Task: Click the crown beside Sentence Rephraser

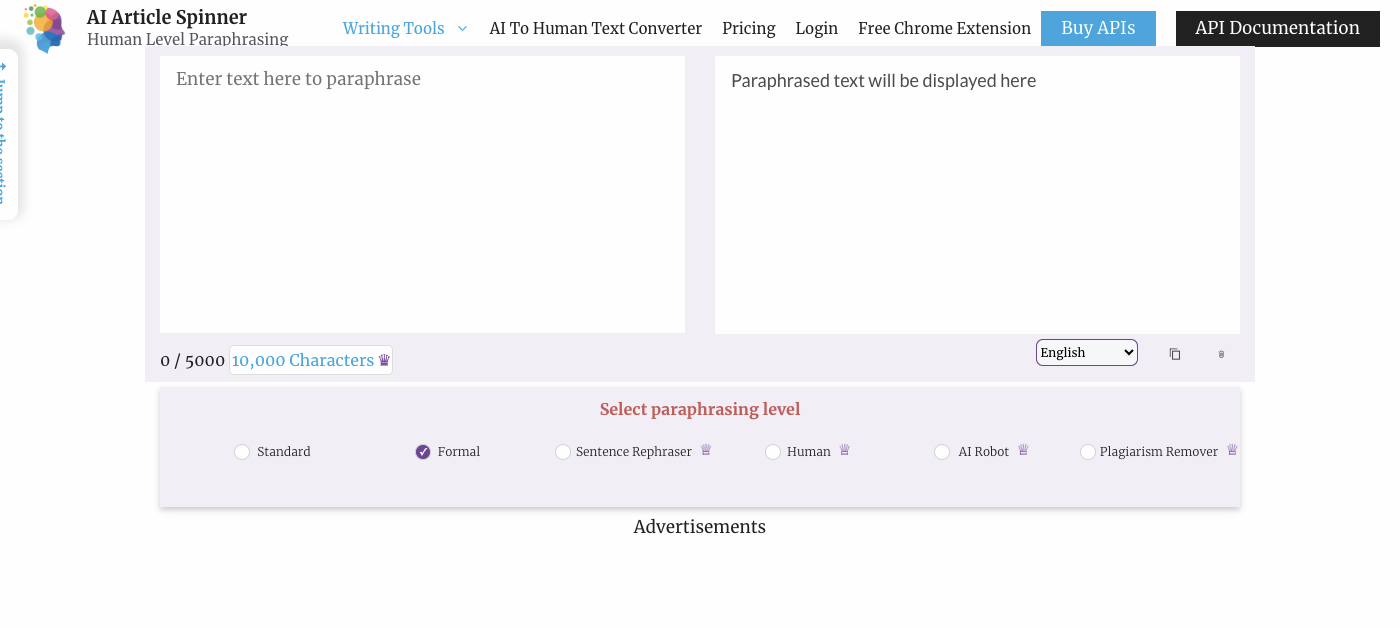Action: [706, 450]
